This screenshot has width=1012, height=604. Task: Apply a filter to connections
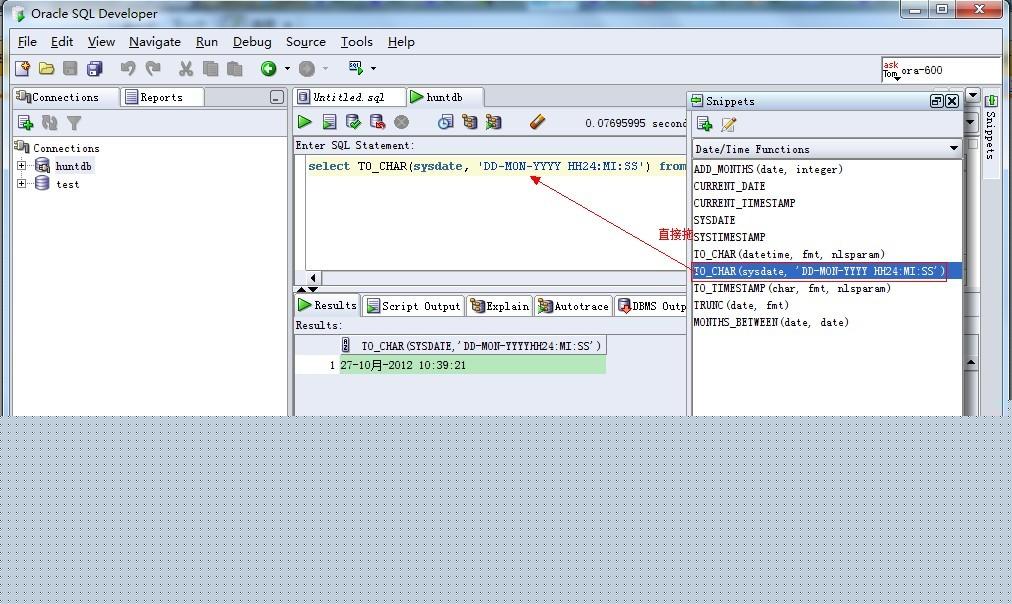tap(74, 123)
